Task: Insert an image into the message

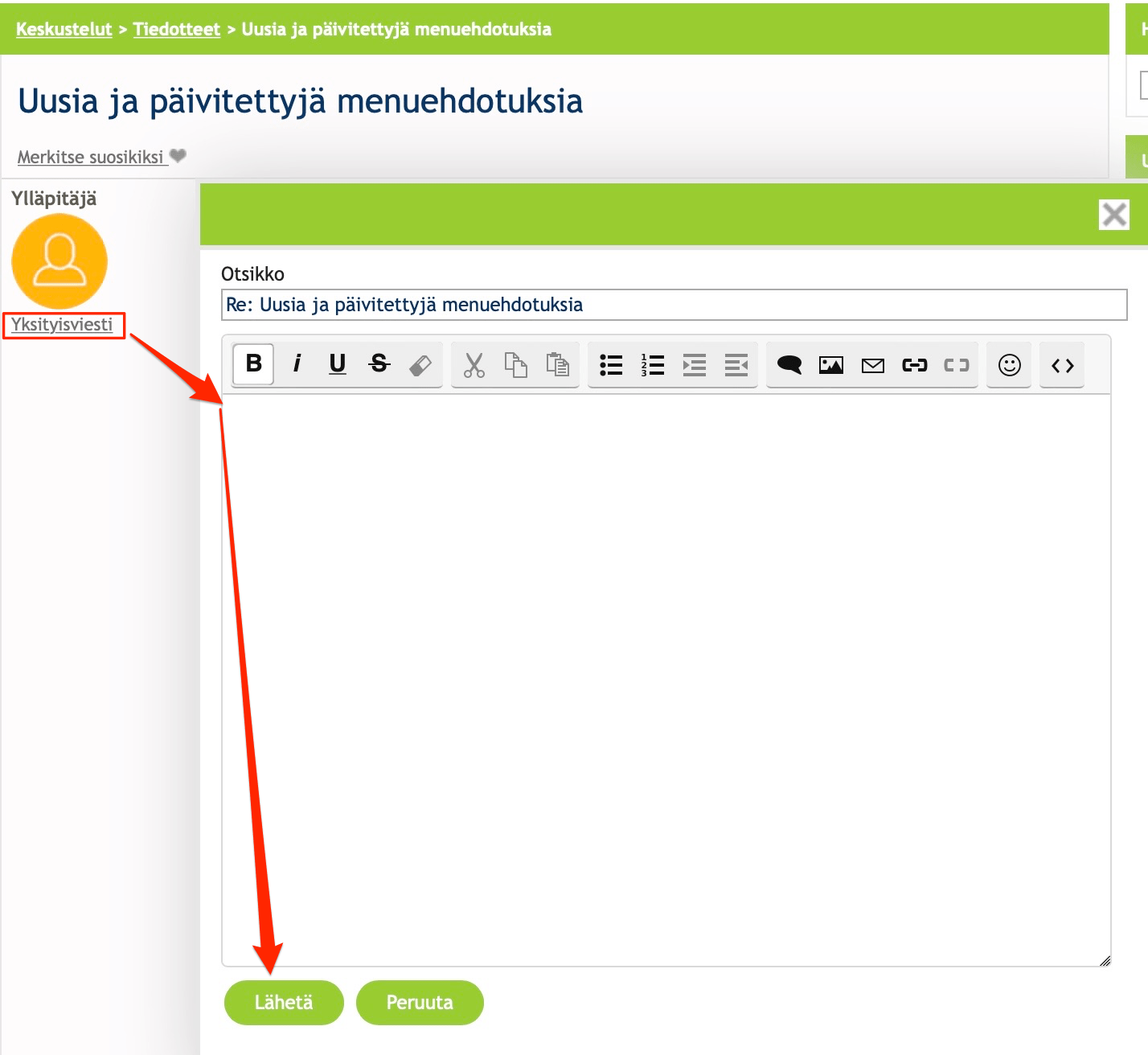Action: tap(831, 364)
